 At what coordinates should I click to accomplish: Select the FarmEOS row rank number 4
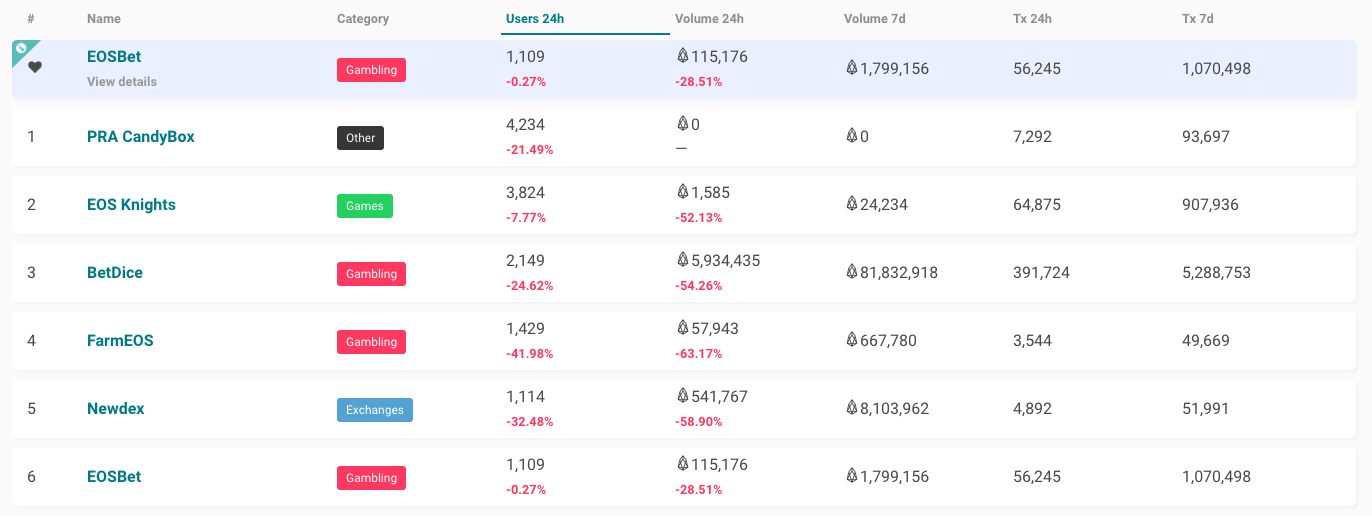click(x=31, y=340)
